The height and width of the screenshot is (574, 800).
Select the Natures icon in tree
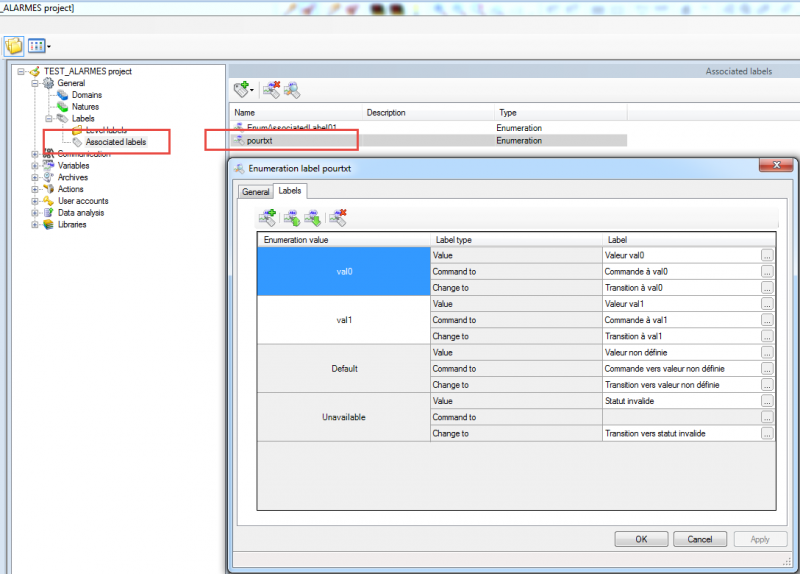[x=62, y=107]
